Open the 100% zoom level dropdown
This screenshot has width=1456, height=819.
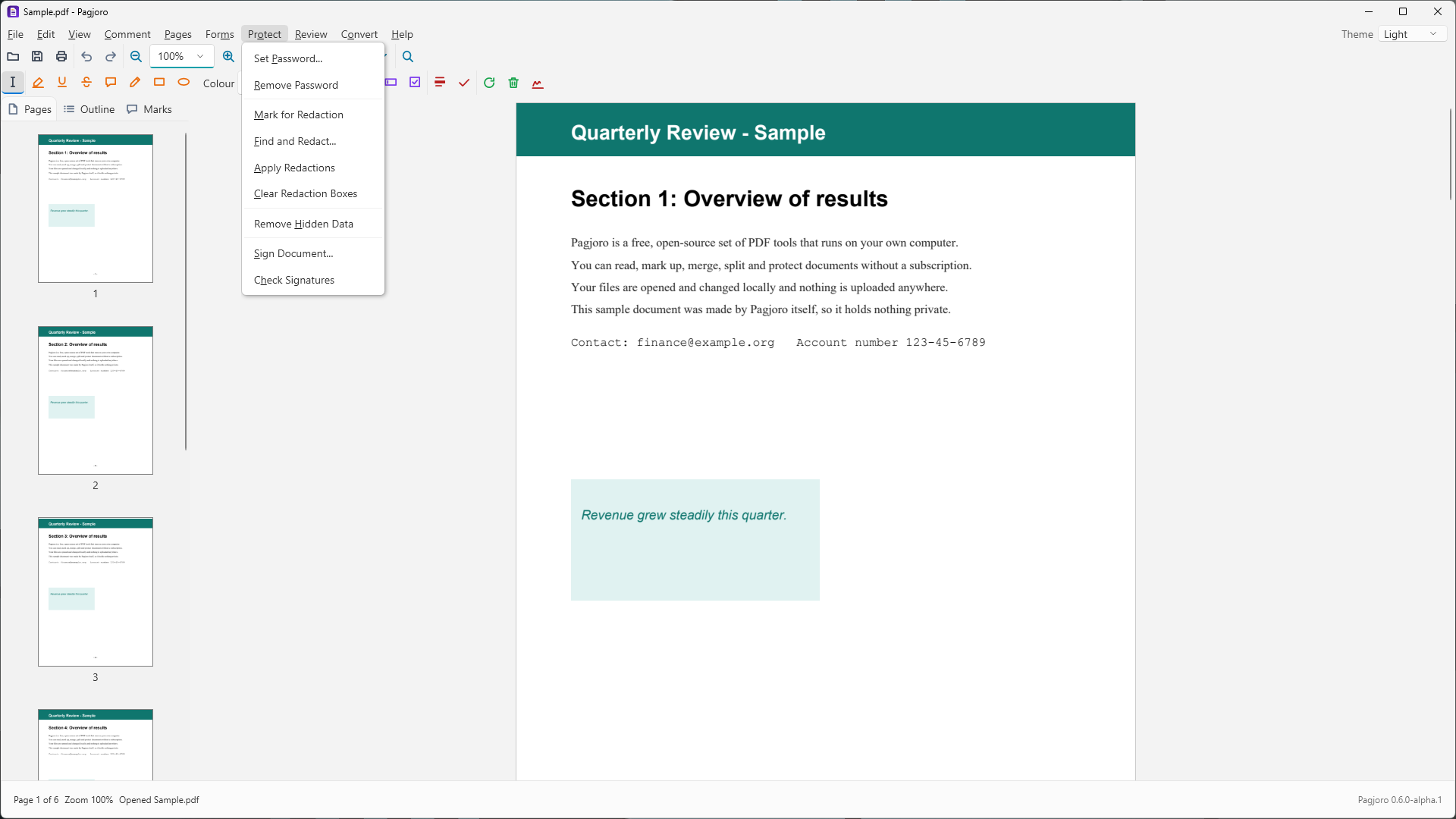coord(182,57)
